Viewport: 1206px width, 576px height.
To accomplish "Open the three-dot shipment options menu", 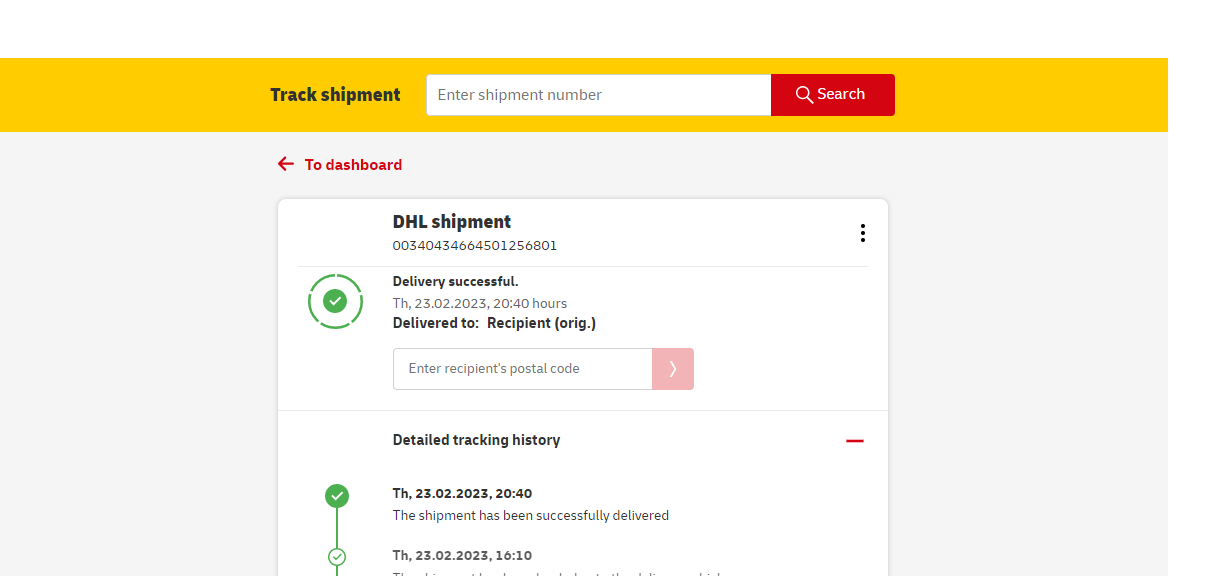I will click(x=862, y=233).
